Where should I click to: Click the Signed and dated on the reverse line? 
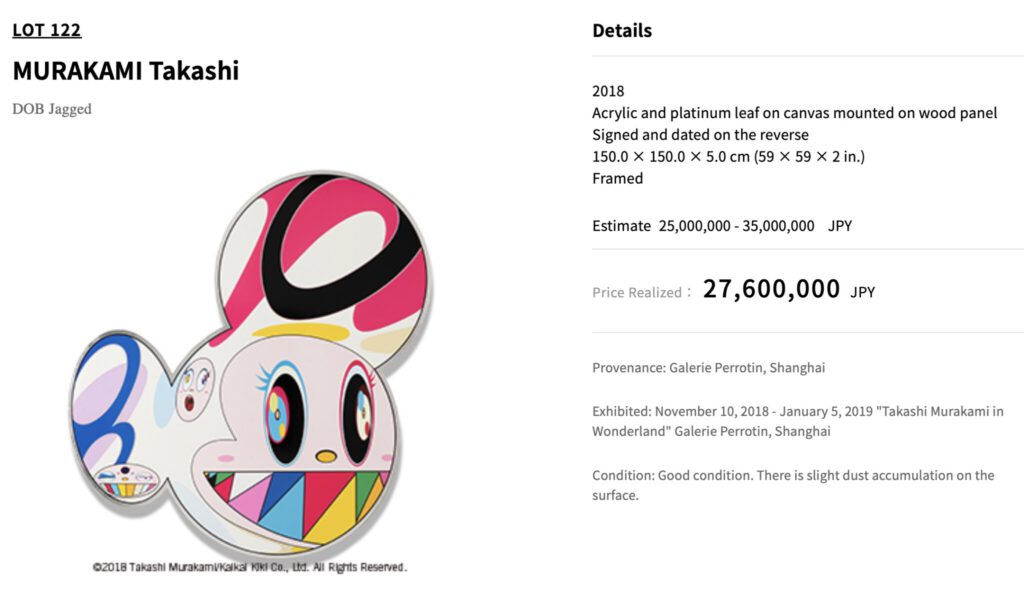click(700, 135)
